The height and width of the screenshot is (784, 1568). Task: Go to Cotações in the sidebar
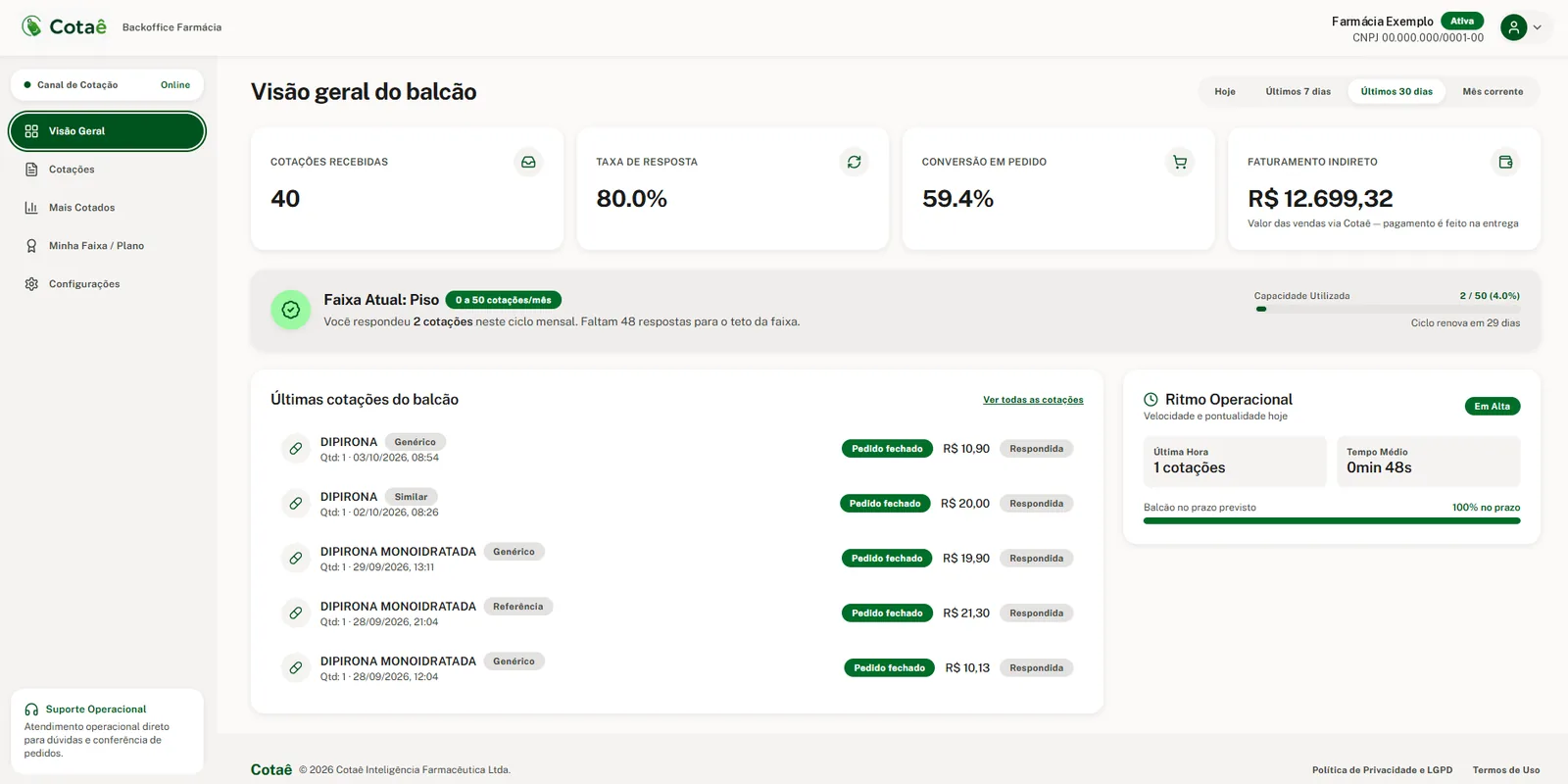(107, 170)
